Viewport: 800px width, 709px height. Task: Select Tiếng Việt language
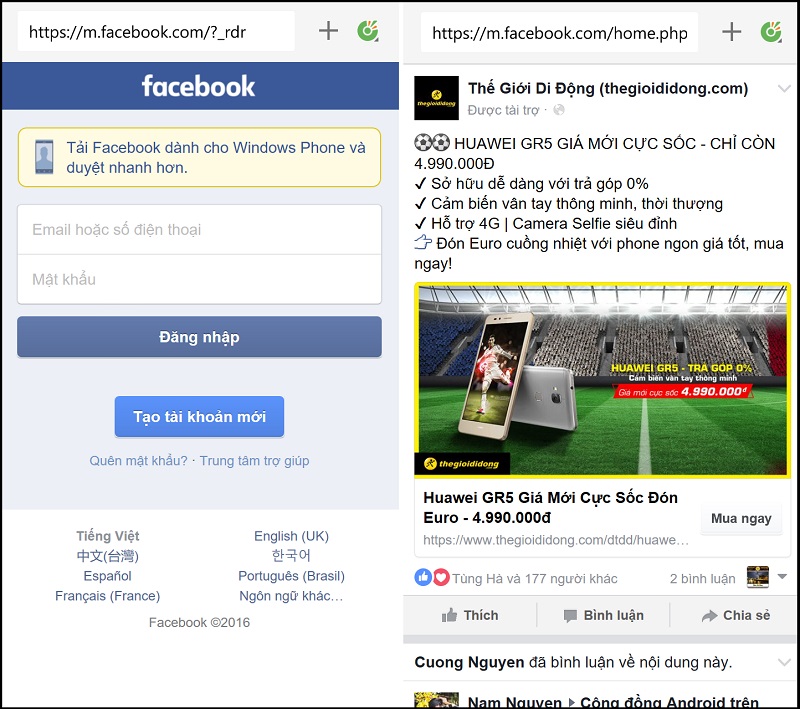(108, 536)
